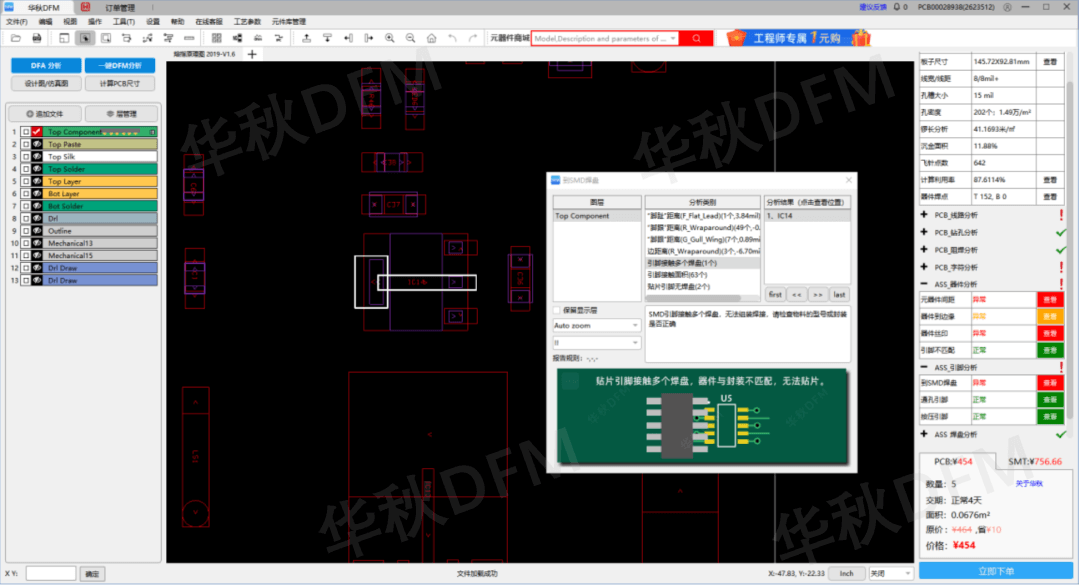Open the Auto zoom dropdown

tap(596, 325)
